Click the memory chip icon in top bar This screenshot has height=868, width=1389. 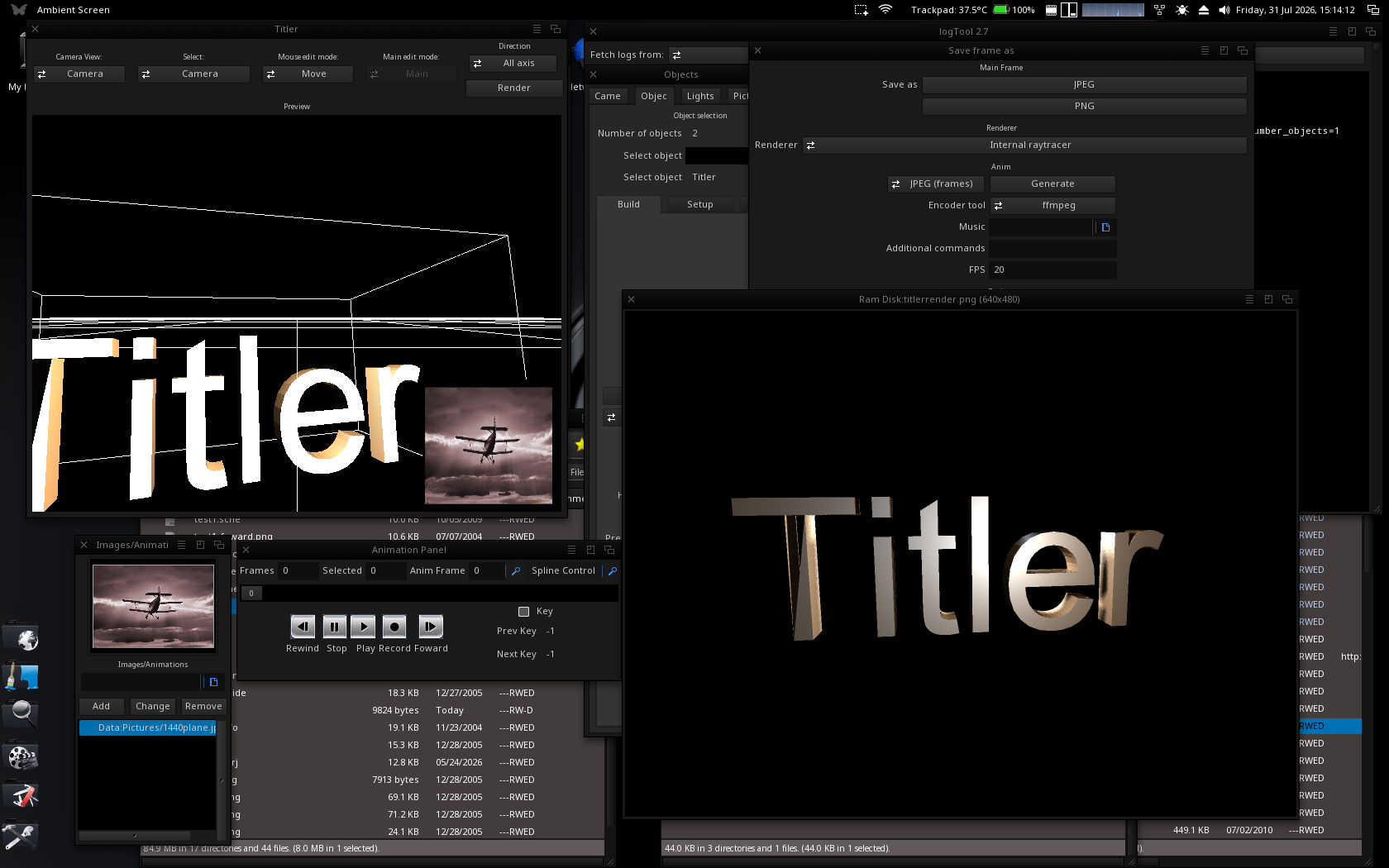click(1051, 10)
